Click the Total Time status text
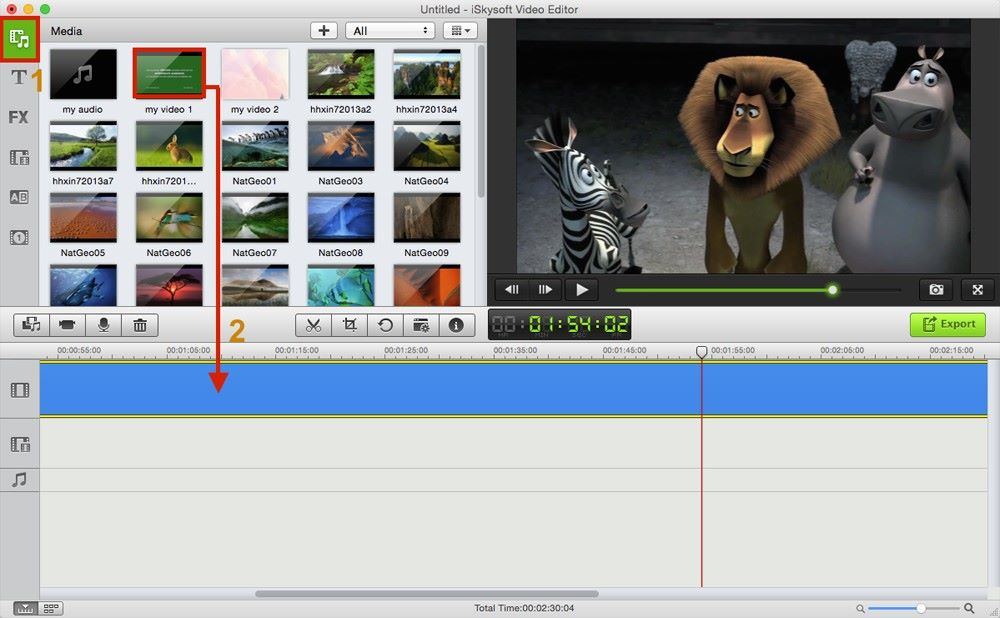 [x=524, y=608]
